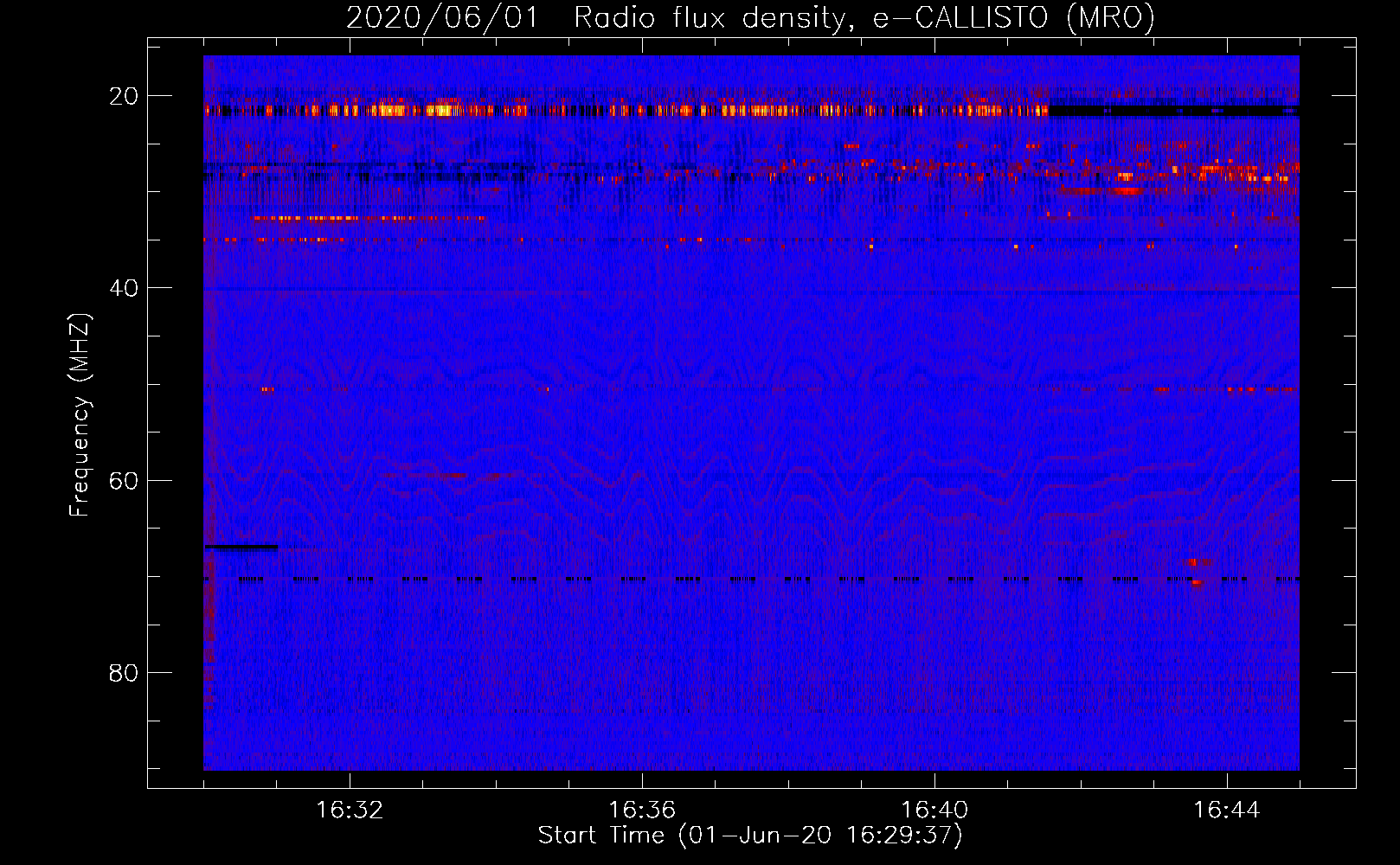Click the 16:44 time tick label
Viewport: 1400px width, 865px height.
coord(1227,811)
